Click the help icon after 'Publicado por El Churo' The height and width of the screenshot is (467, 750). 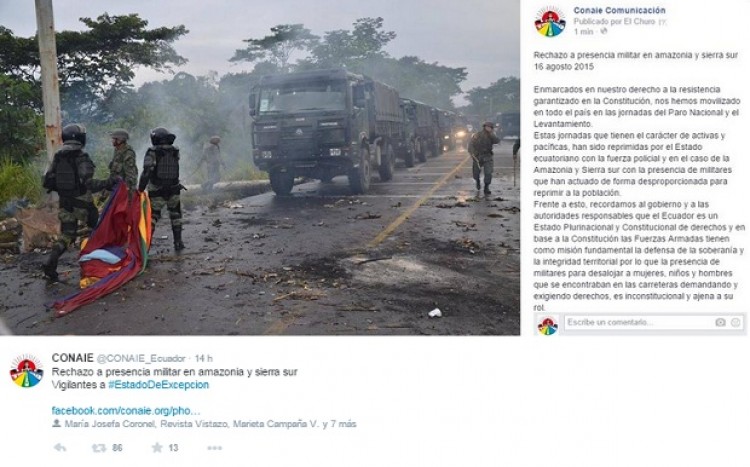click(662, 22)
